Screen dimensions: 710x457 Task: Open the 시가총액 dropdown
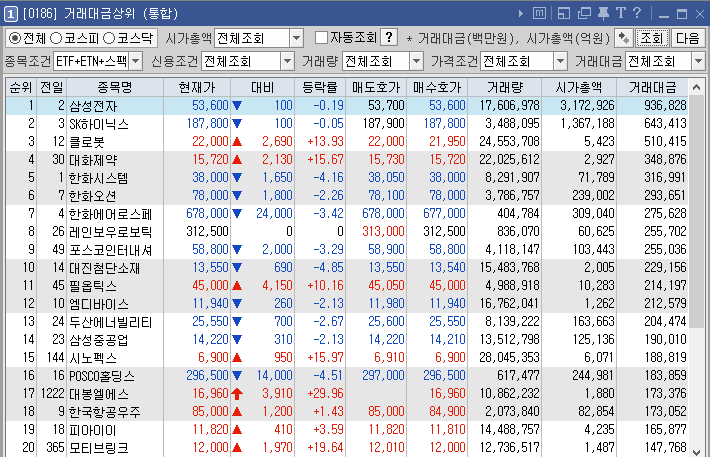tap(297, 38)
